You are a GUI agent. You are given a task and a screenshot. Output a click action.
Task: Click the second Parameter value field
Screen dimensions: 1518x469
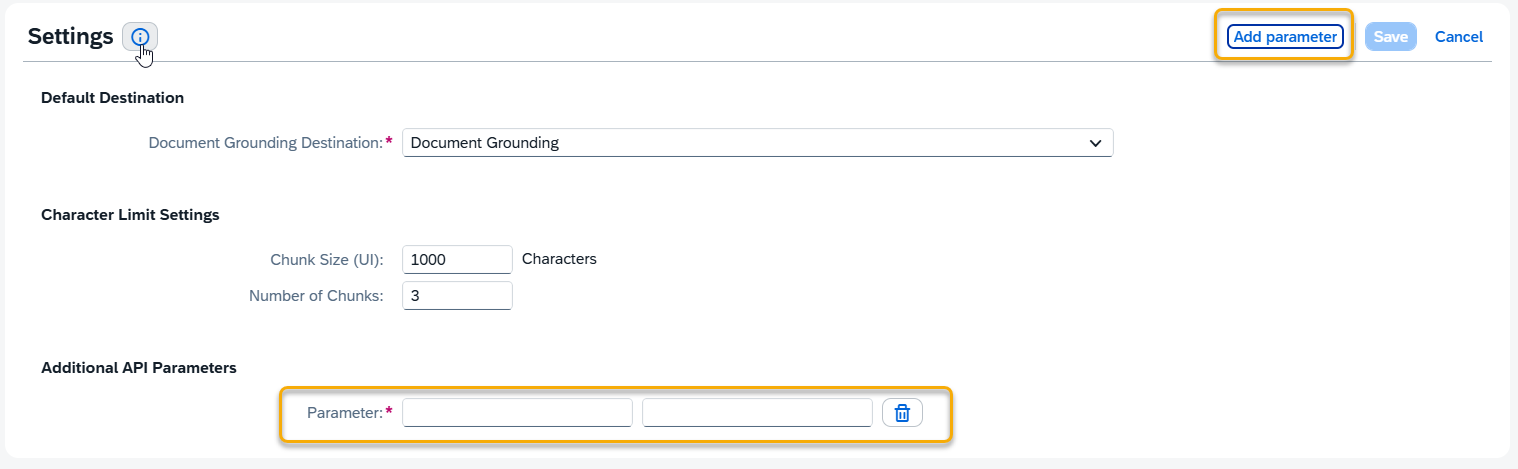point(757,413)
